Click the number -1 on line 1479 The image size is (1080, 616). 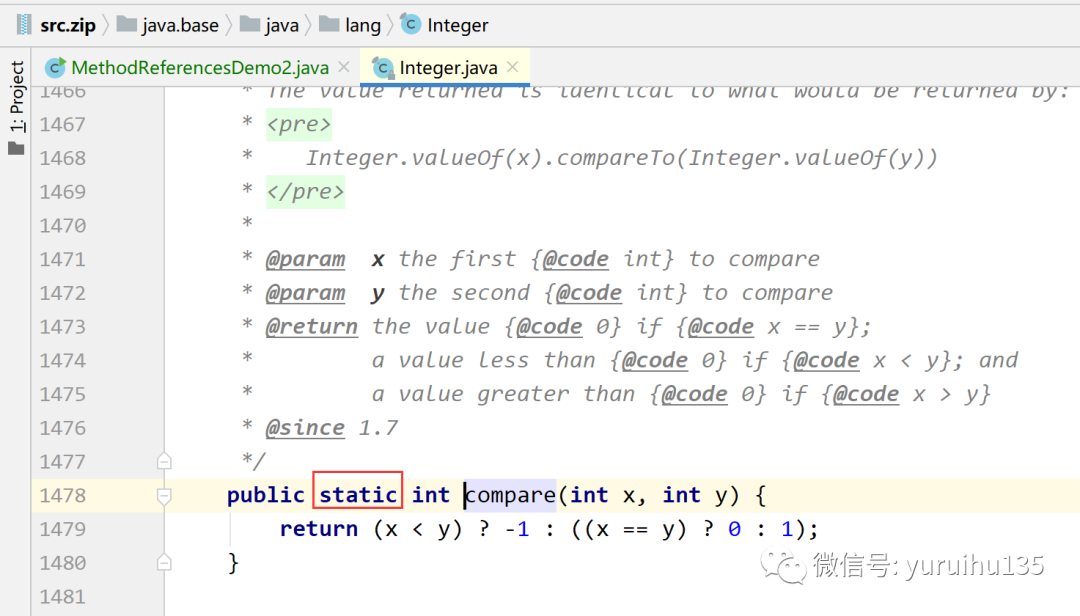tap(517, 528)
